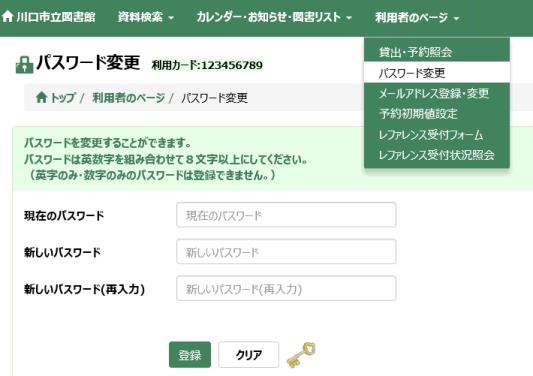Follow the 利用者のページ breadcrumb link

[x=128, y=98]
